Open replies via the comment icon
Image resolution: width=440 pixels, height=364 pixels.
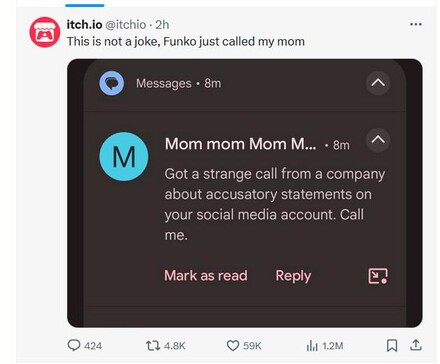pyautogui.click(x=74, y=345)
